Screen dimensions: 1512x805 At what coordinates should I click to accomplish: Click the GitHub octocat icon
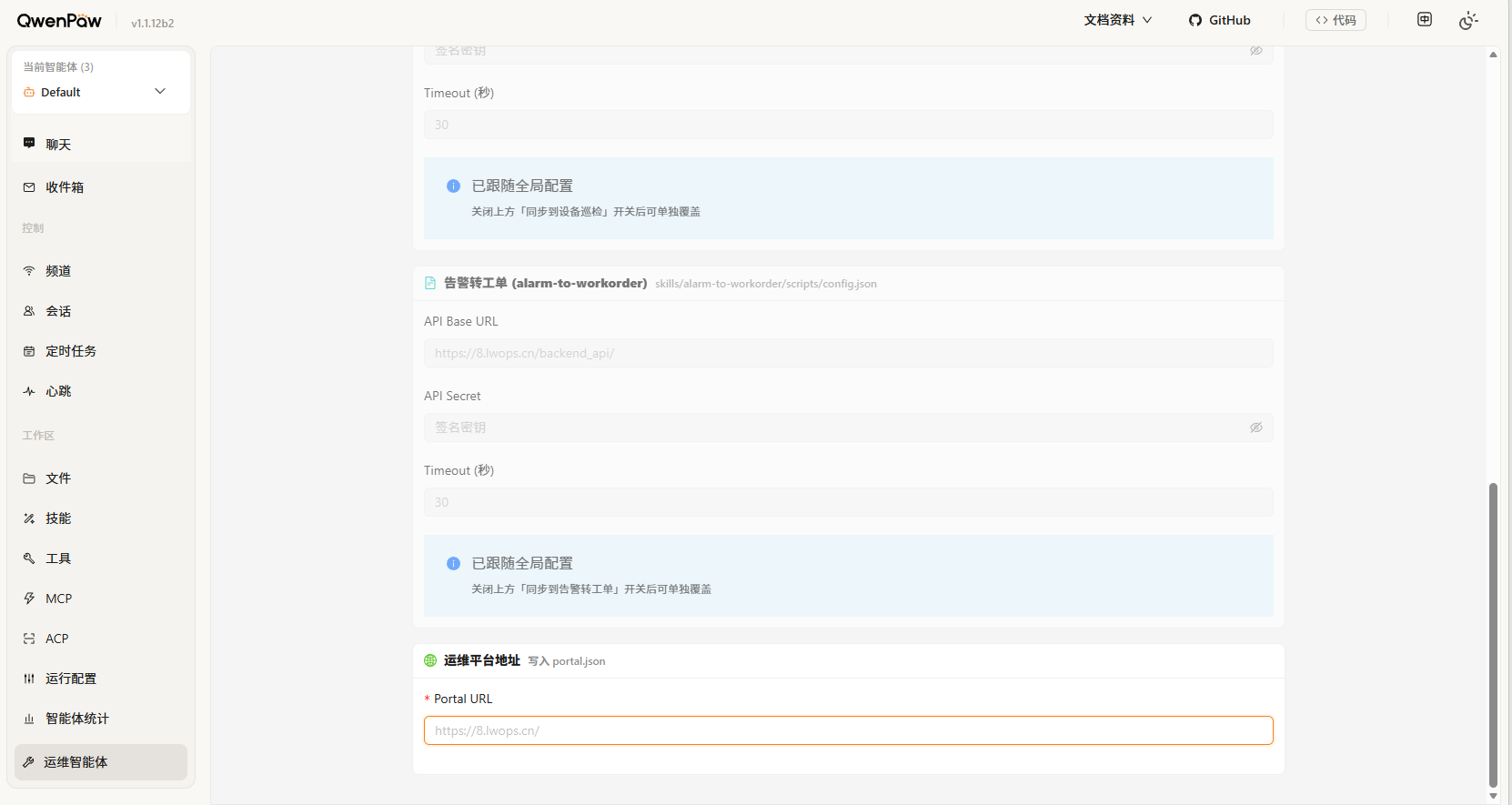pyautogui.click(x=1195, y=20)
